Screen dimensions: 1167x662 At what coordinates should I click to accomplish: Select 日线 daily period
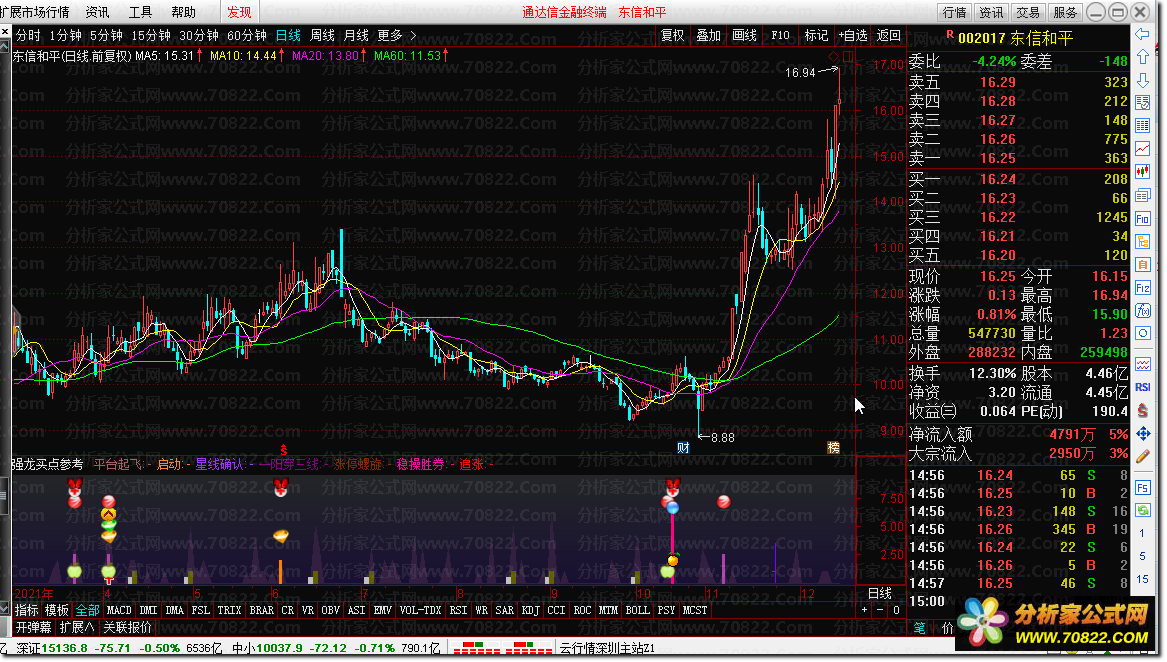click(288, 35)
